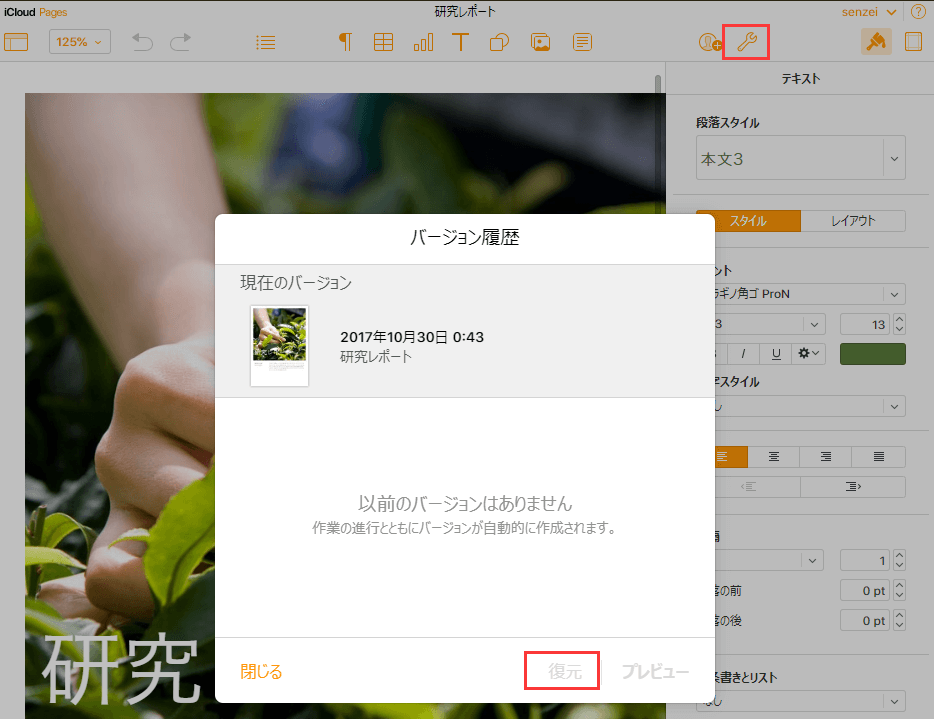Click the green font color swatch
This screenshot has width=934, height=719.
pos(872,353)
